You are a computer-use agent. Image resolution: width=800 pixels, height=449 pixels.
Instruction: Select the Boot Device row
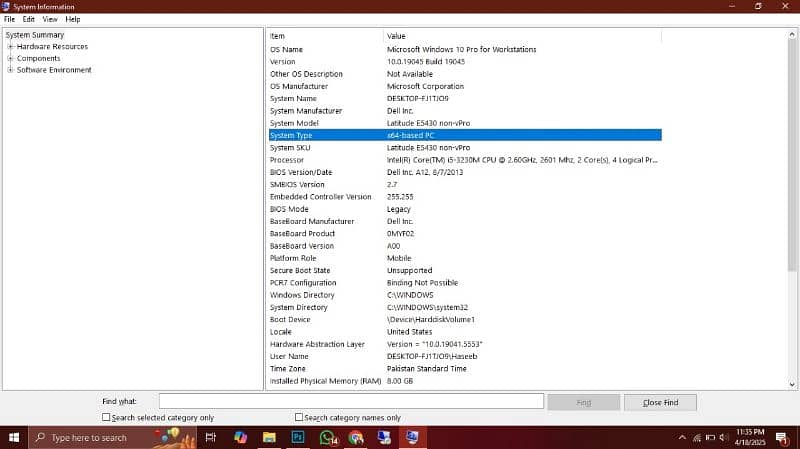pos(465,319)
